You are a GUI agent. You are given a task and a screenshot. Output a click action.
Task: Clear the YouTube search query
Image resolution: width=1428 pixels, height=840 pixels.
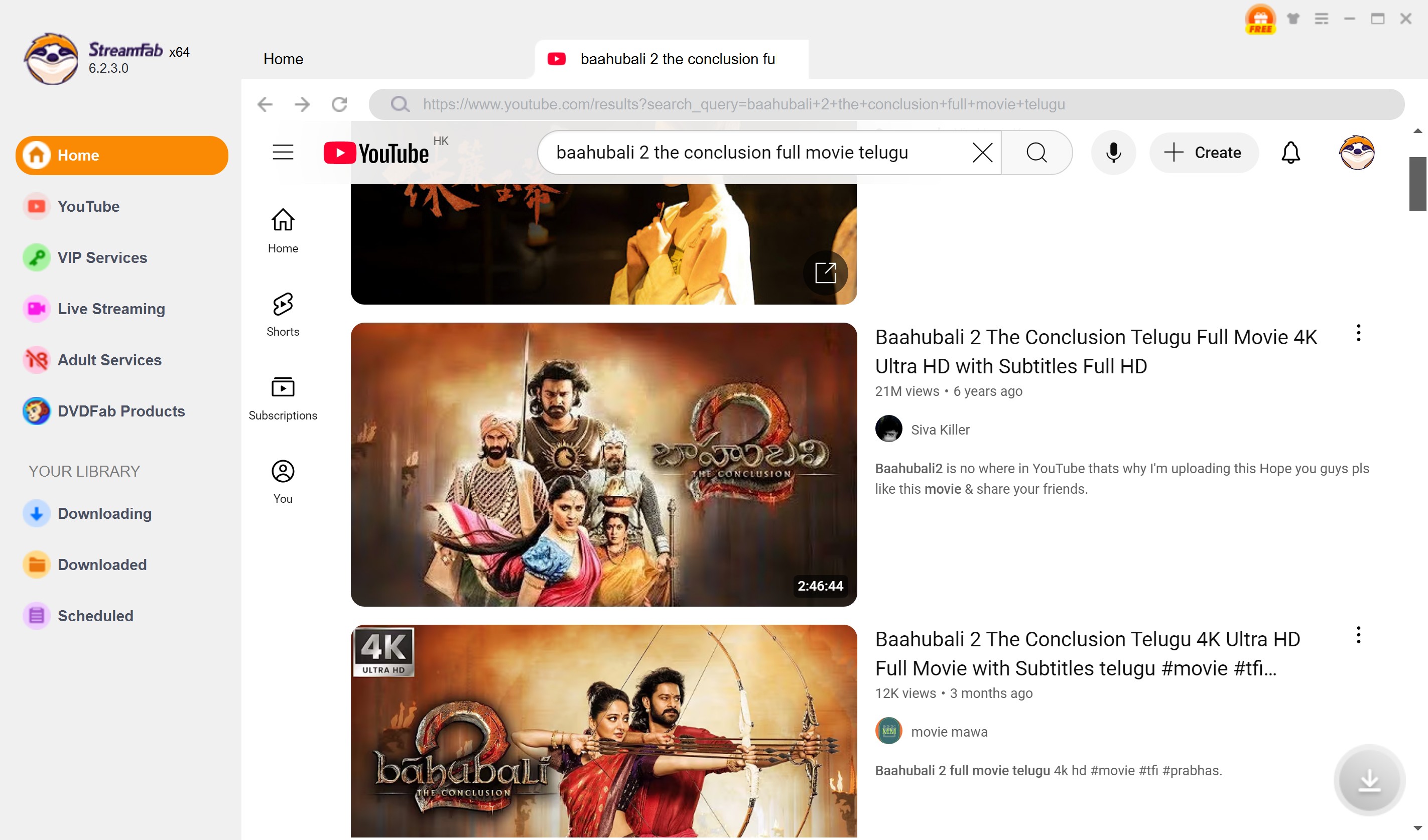[982, 153]
